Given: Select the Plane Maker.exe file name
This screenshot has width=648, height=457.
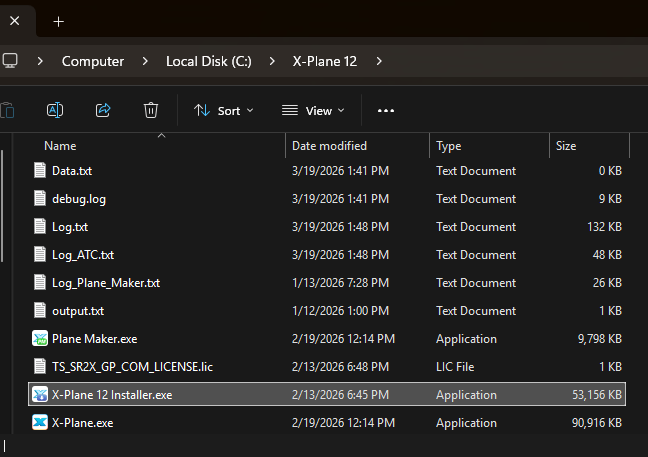Looking at the screenshot, I should click(94, 339).
